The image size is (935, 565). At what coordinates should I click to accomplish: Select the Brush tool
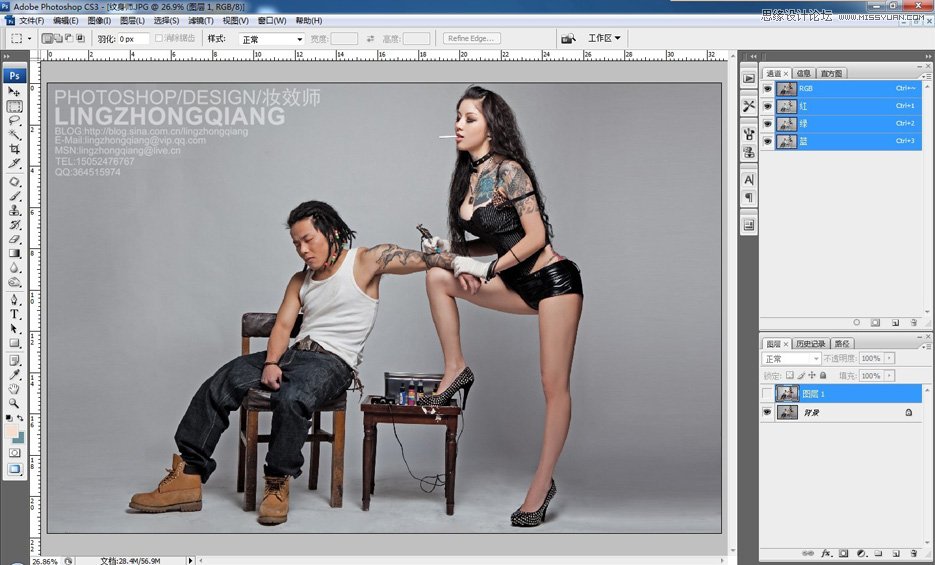click(14, 196)
